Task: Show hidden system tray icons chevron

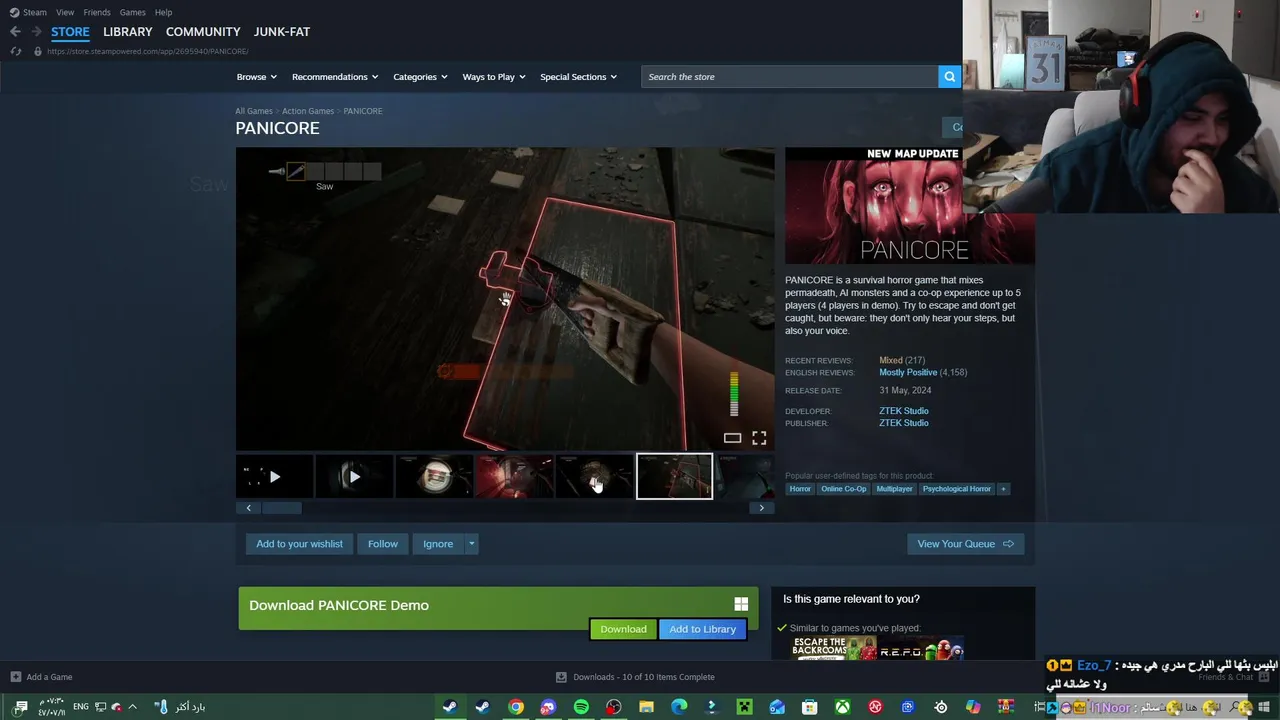Action: coord(132,707)
